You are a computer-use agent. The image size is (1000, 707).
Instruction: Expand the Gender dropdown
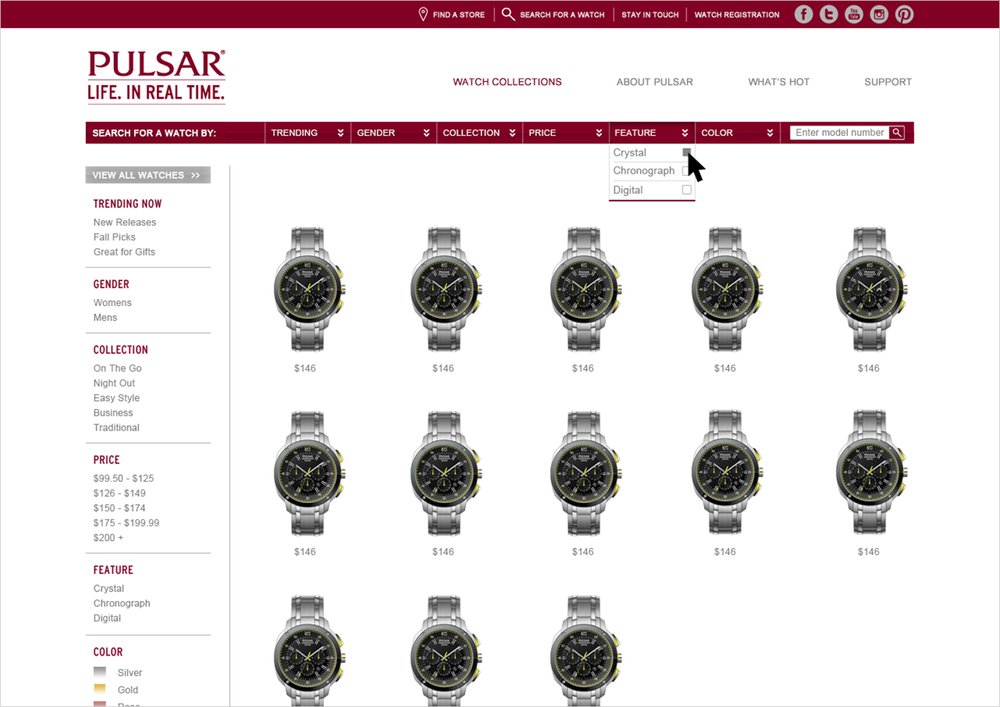point(393,133)
